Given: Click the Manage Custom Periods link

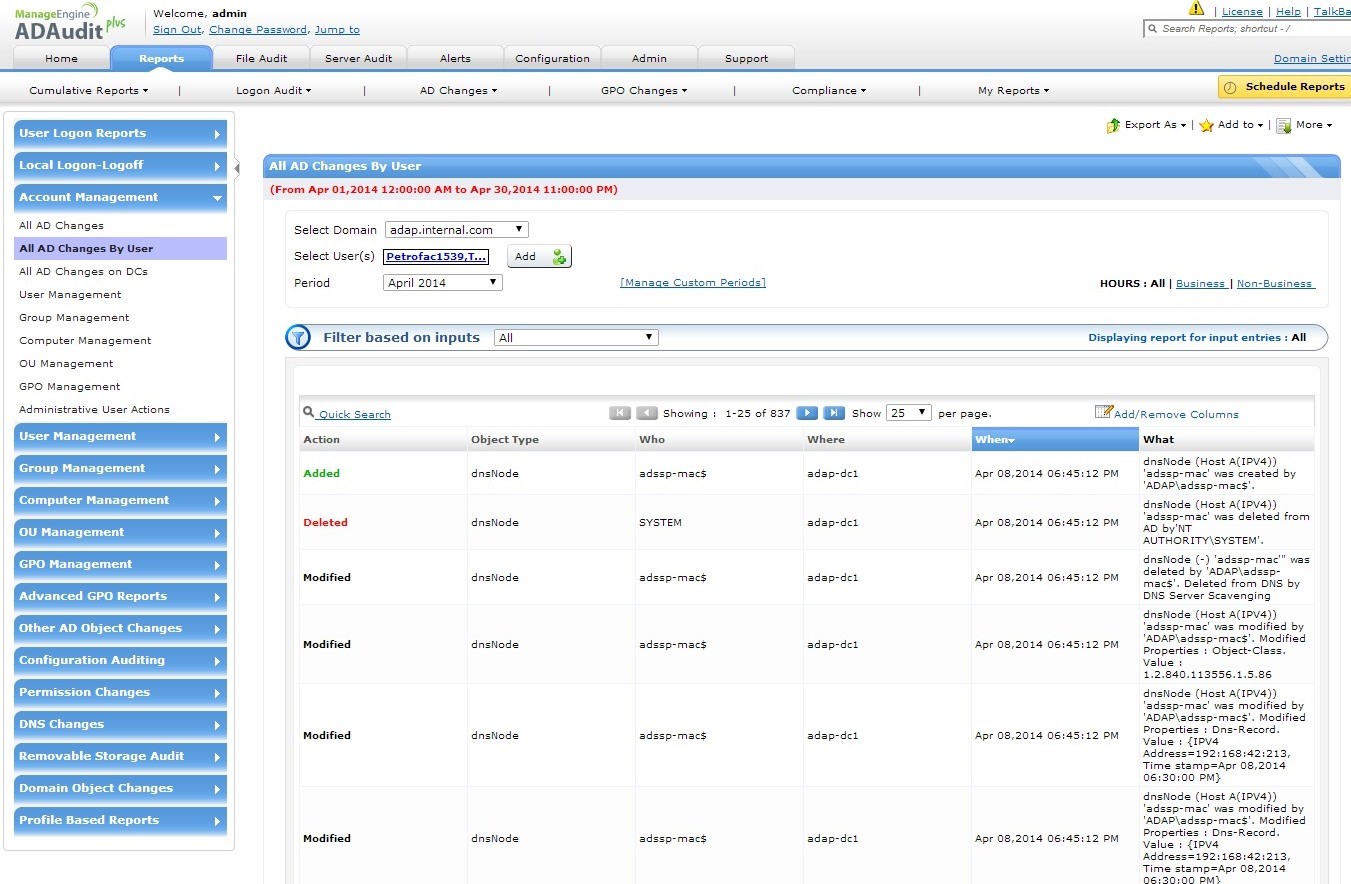Looking at the screenshot, I should point(693,282).
